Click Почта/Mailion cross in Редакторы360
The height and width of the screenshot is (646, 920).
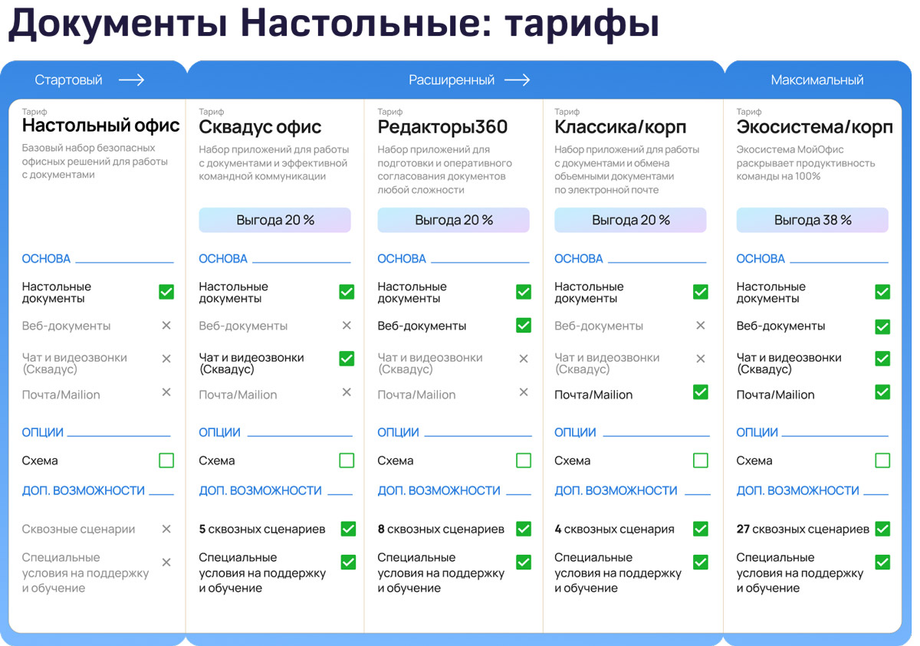(523, 392)
